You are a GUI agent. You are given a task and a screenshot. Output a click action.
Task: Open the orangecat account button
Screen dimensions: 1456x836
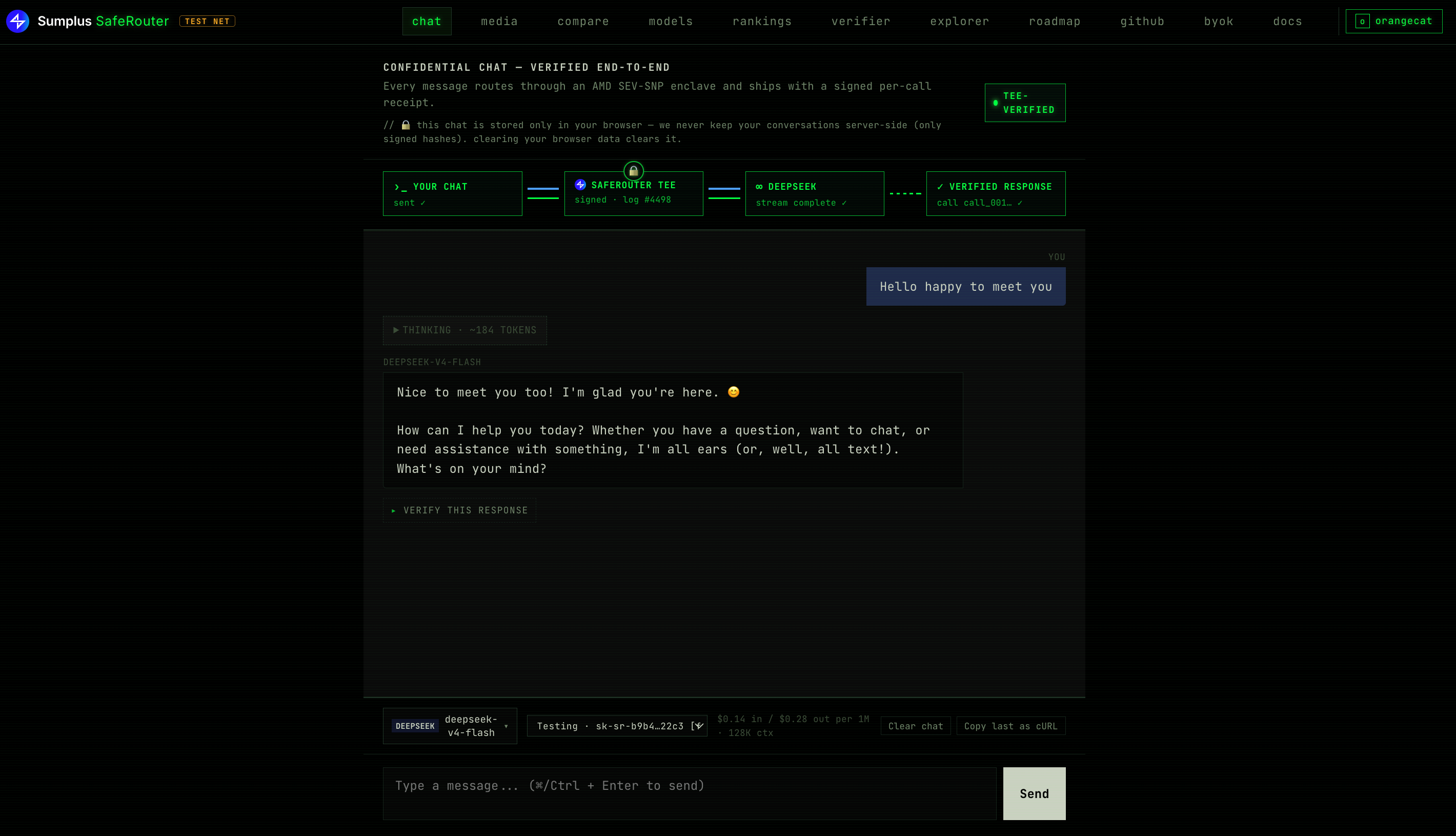1393,21
